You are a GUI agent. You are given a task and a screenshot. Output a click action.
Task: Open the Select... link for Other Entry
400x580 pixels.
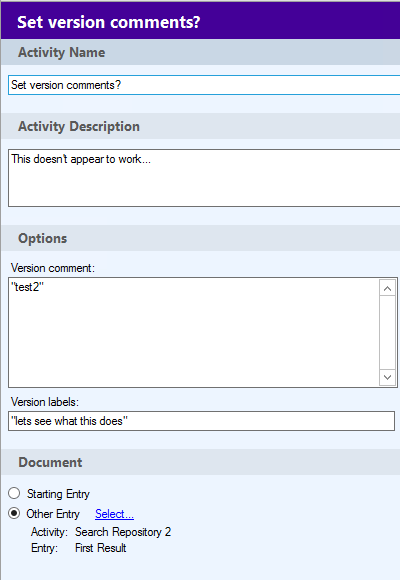(114, 514)
